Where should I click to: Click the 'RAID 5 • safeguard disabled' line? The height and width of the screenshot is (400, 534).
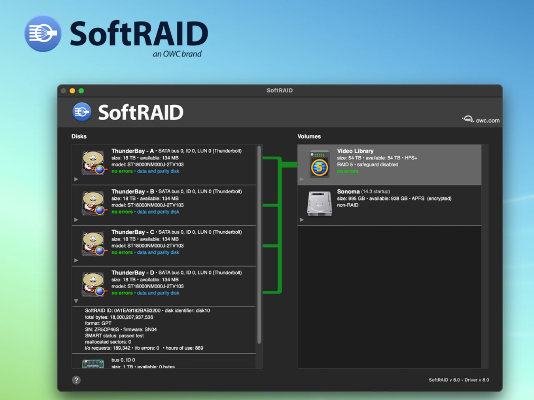[367, 164]
